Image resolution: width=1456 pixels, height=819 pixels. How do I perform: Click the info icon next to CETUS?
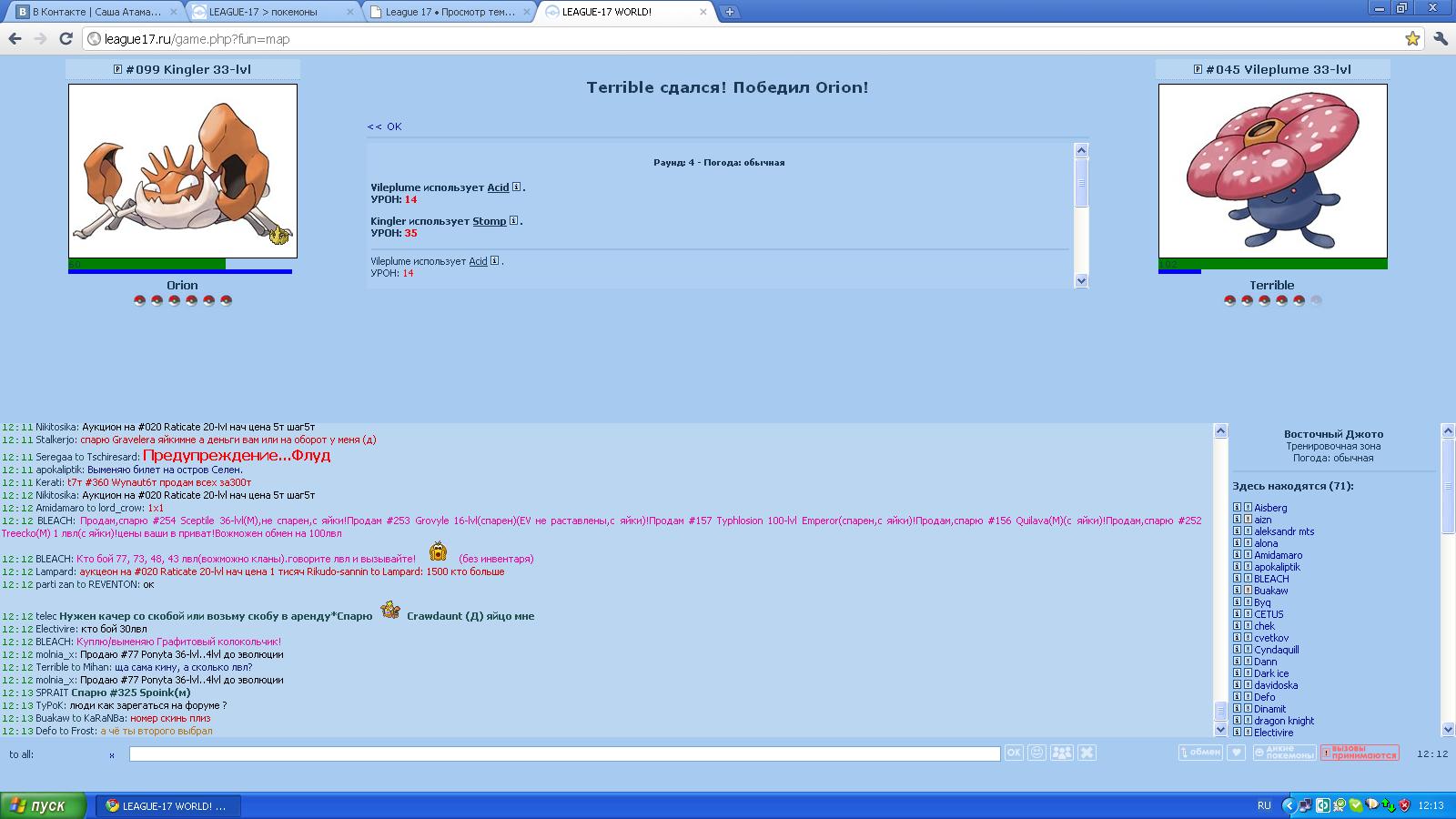click(x=1238, y=614)
